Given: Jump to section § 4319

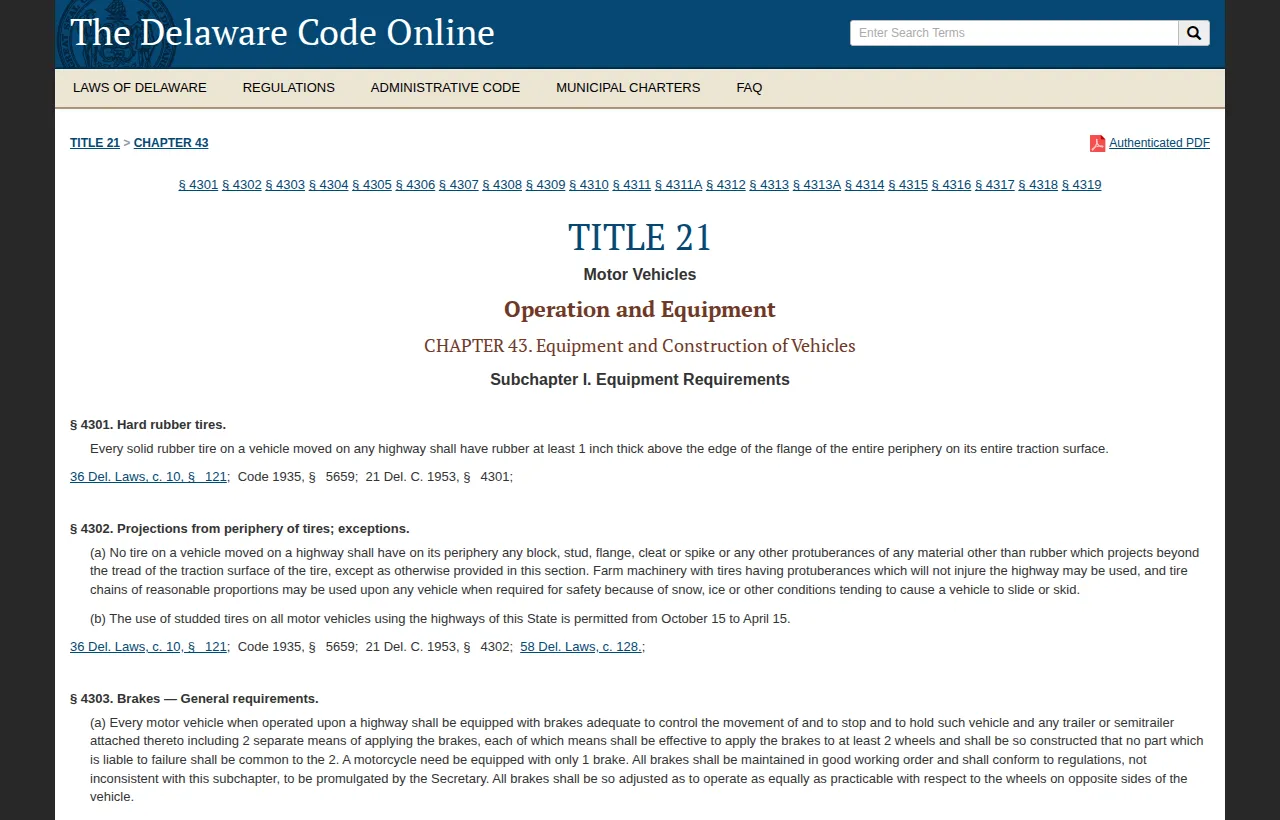Looking at the screenshot, I should coord(1081,185).
